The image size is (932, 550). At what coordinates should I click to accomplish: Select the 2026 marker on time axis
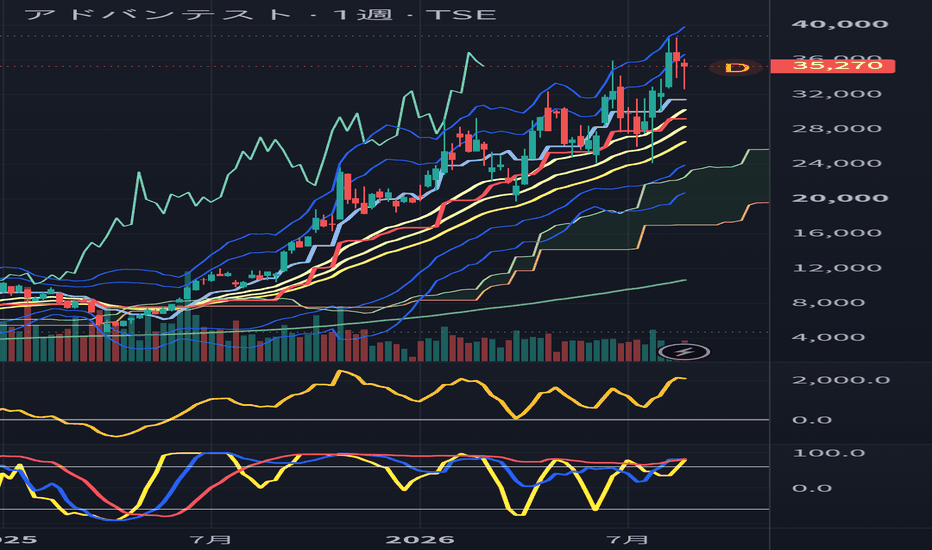[x=420, y=540]
